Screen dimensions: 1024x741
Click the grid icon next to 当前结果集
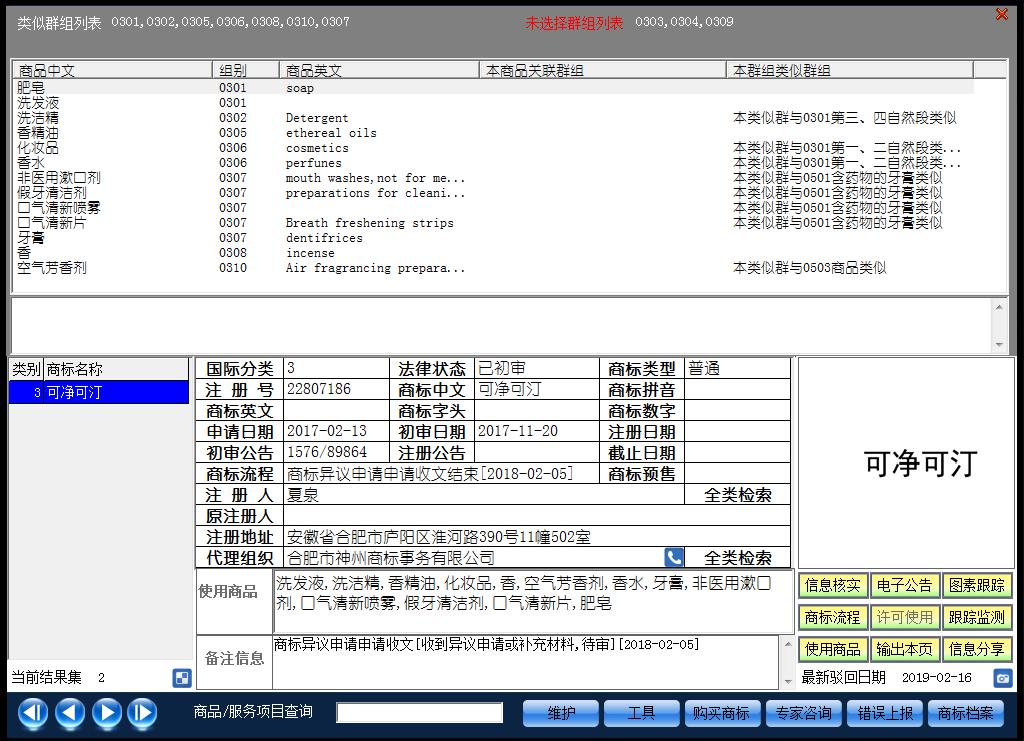click(x=182, y=678)
